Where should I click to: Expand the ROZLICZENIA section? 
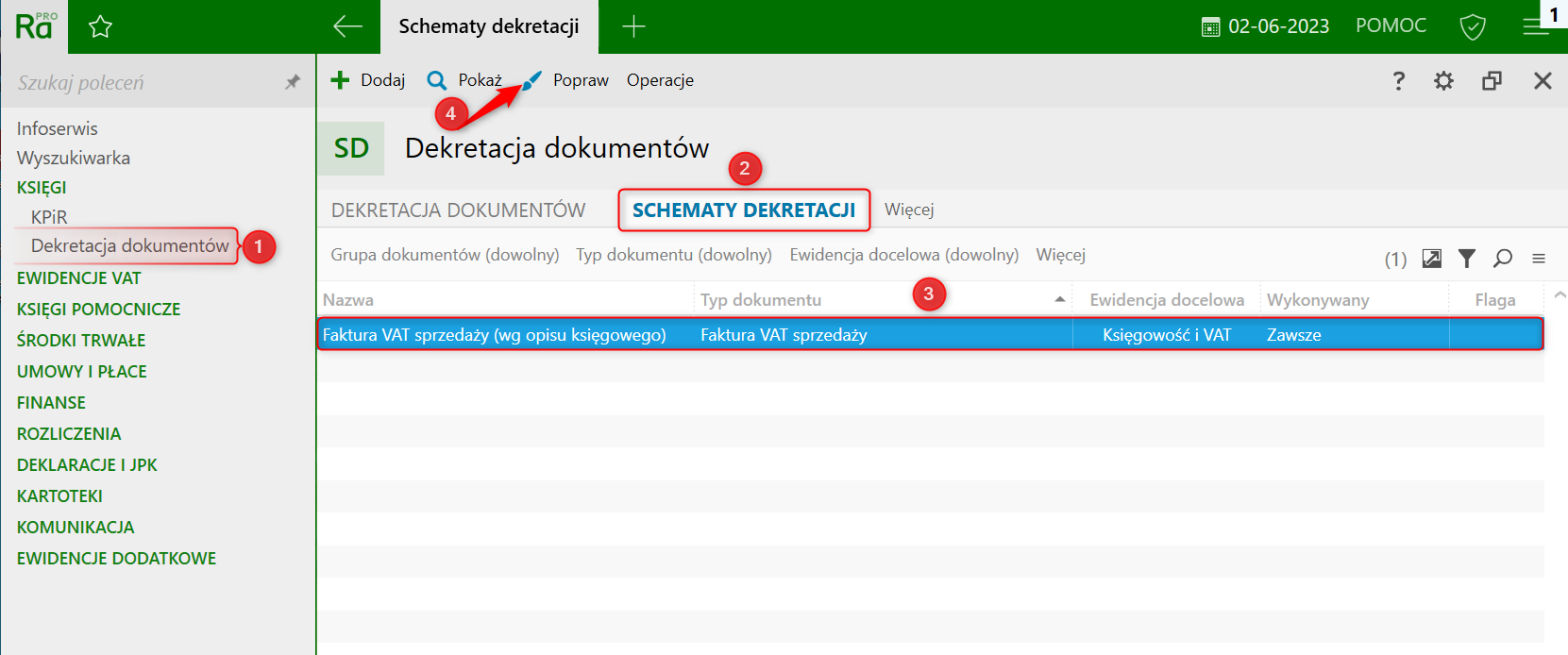[69, 434]
